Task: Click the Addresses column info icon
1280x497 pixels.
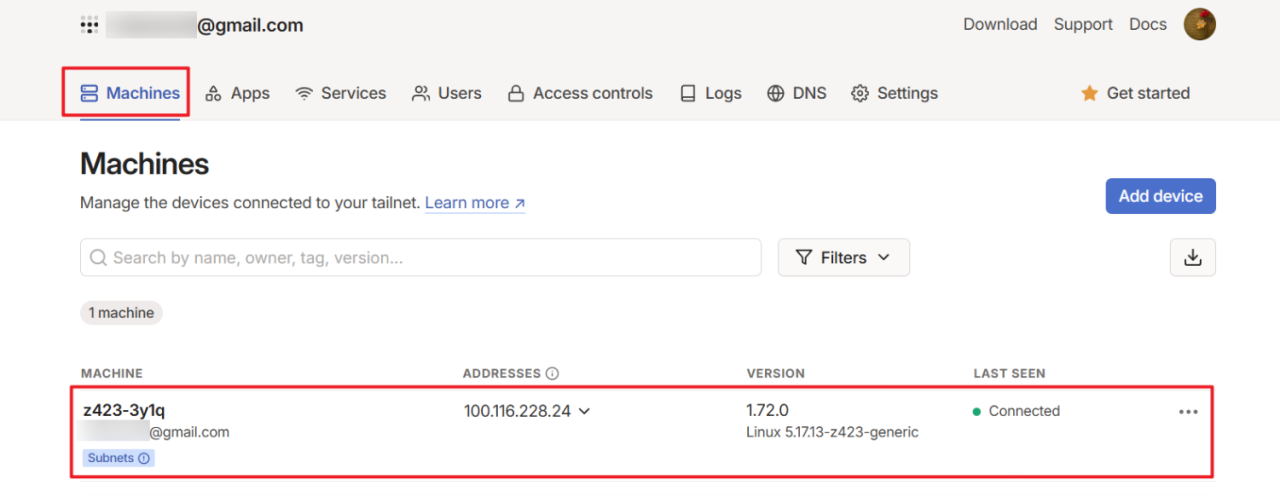Action: pos(552,374)
